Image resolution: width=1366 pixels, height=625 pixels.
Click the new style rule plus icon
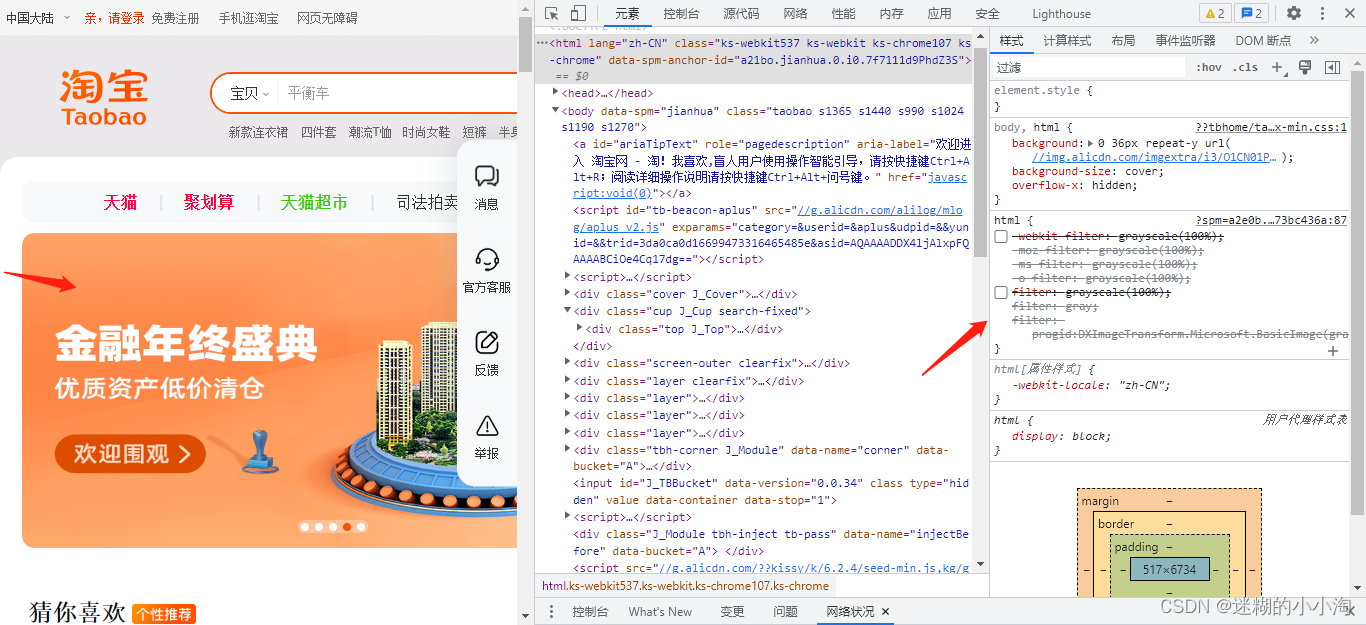click(x=1277, y=67)
